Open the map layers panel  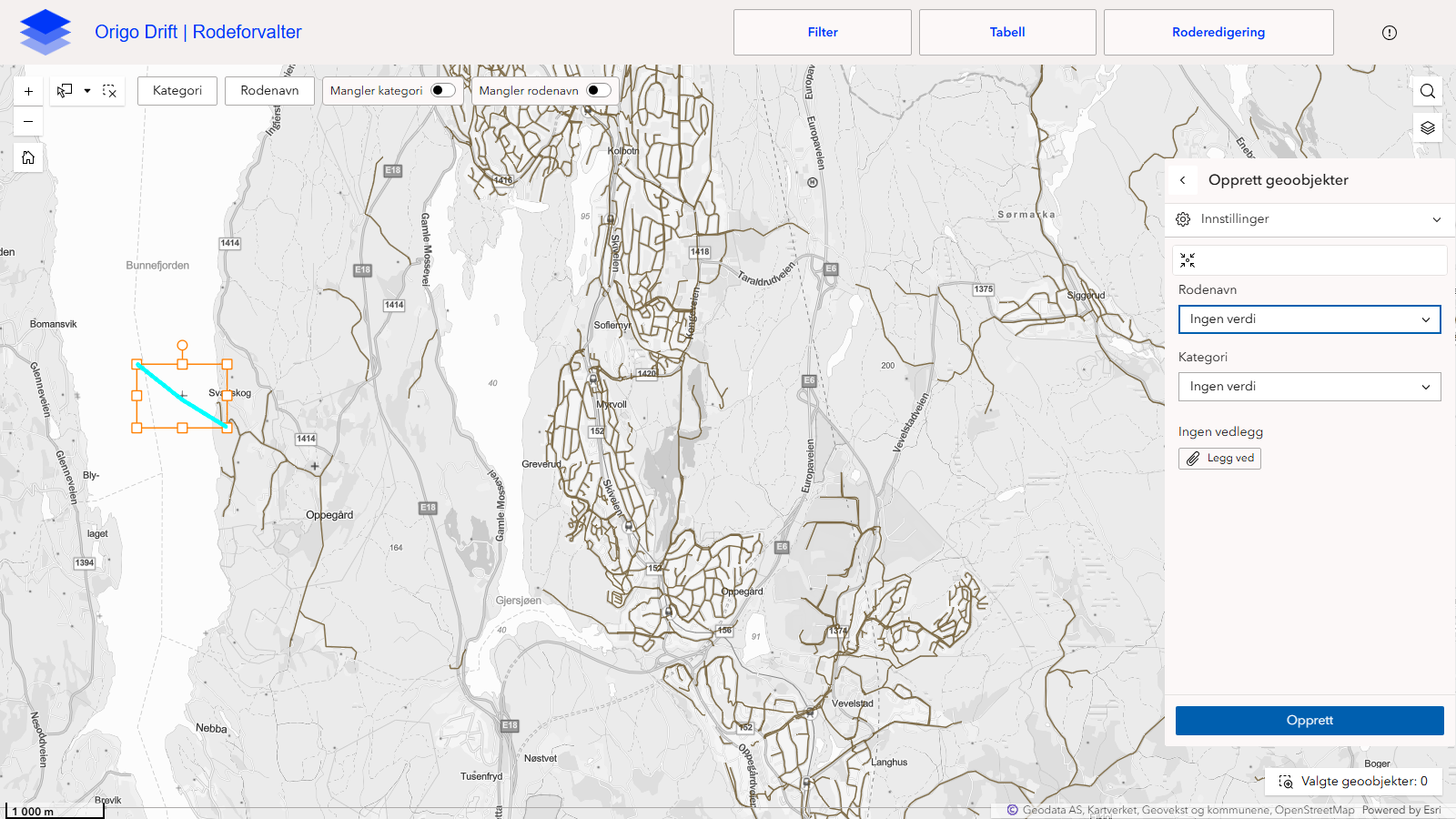[x=1428, y=128]
